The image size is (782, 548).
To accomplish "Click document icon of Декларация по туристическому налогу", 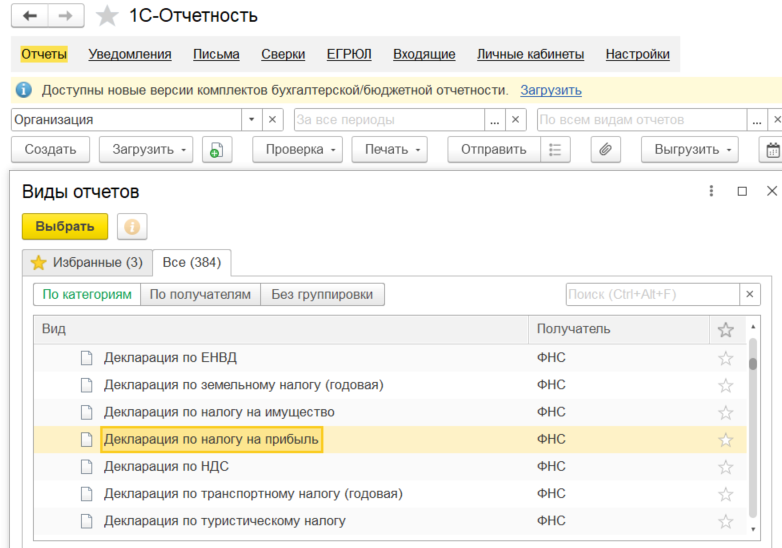I will pyautogui.click(x=87, y=521).
